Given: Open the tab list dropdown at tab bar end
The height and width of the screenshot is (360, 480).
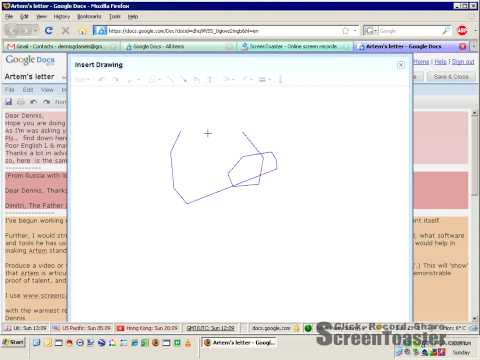Looking at the screenshot, I should (474, 46).
